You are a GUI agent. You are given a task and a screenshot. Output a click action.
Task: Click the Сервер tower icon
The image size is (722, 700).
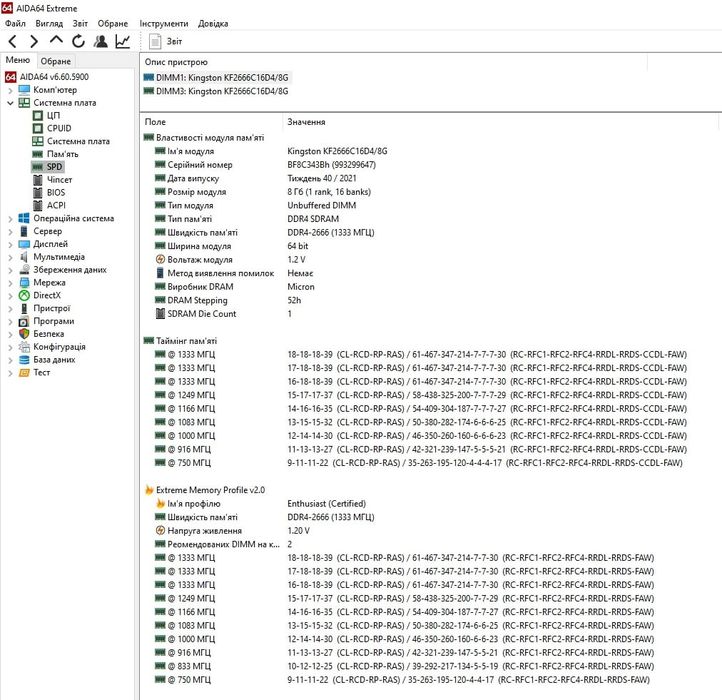point(24,231)
